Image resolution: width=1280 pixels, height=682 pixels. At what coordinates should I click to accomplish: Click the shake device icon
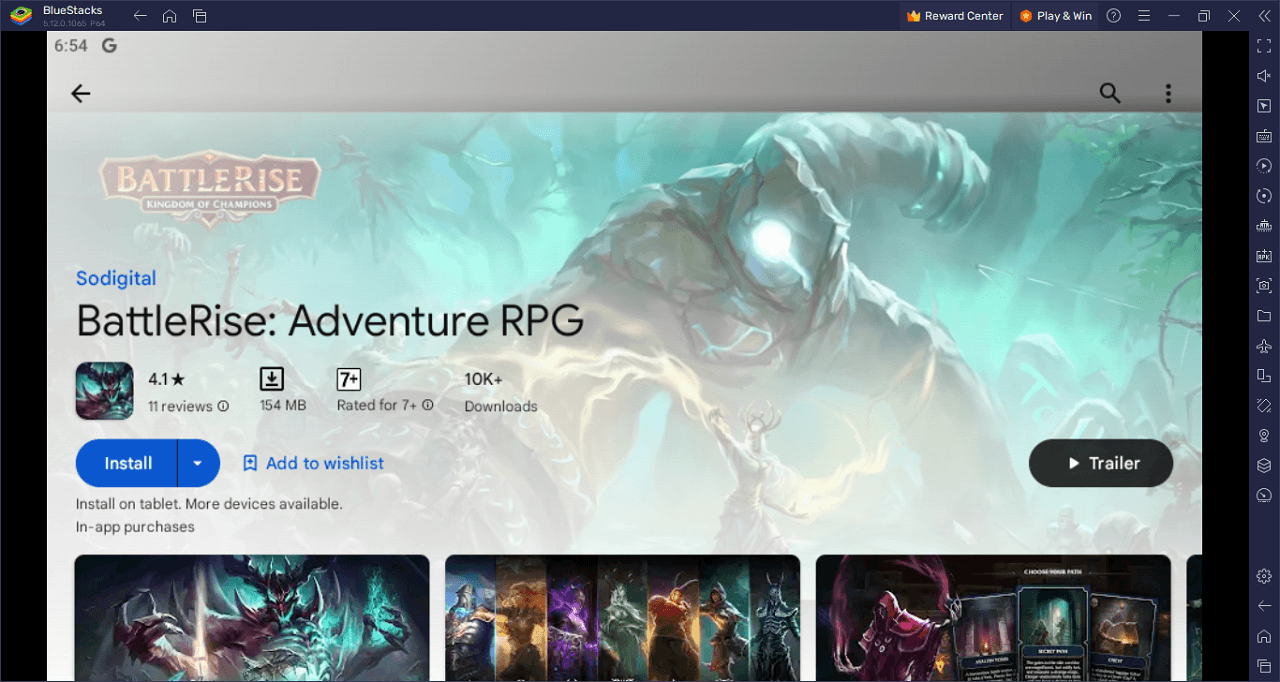(x=1264, y=406)
